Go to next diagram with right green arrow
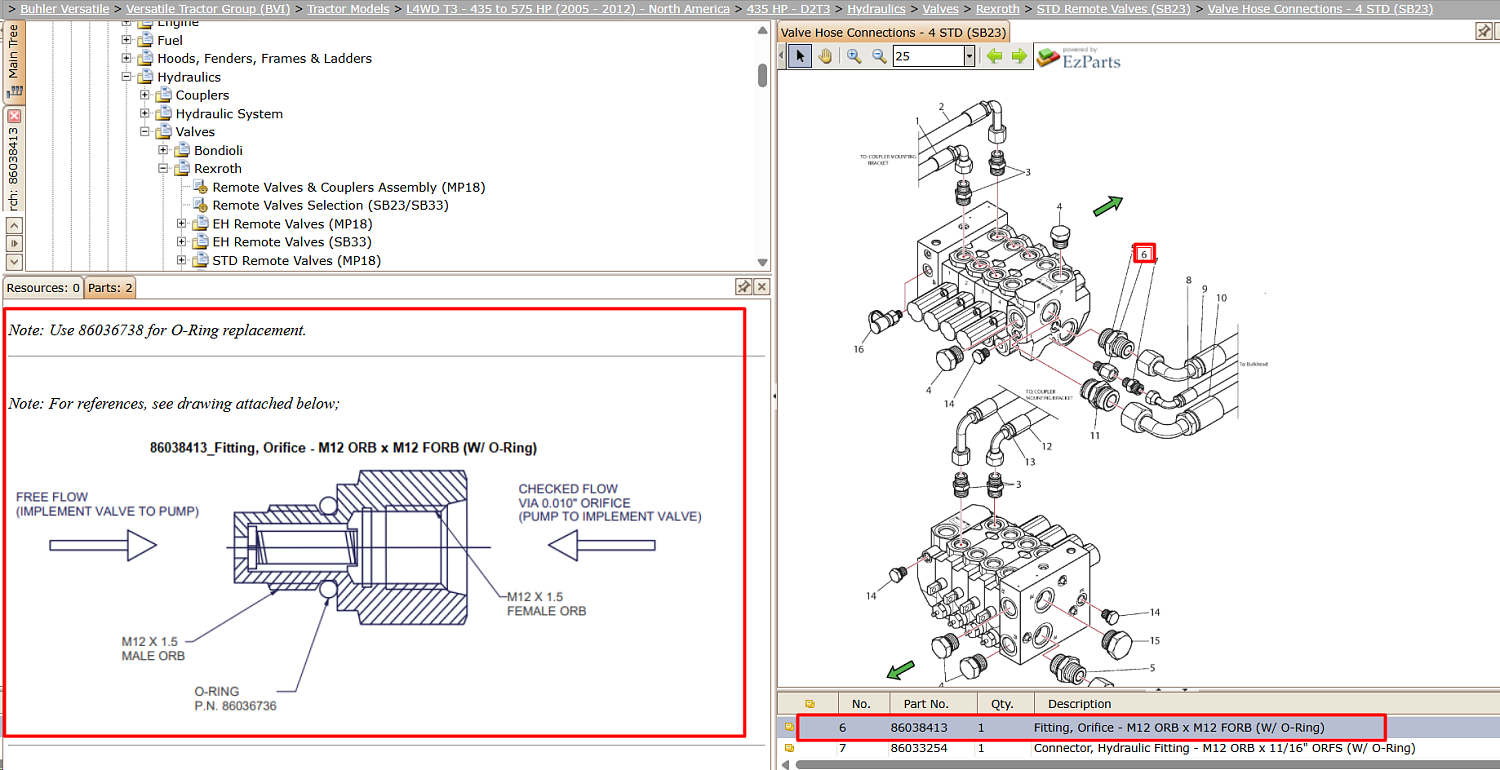 (1019, 56)
